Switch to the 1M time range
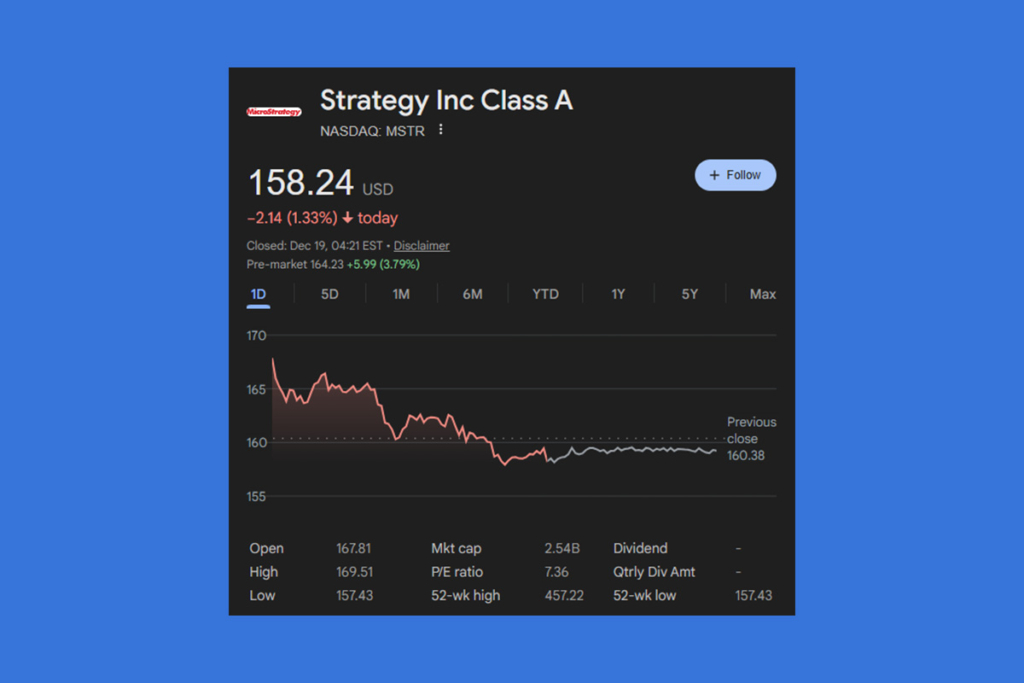1024x683 pixels. tap(401, 293)
